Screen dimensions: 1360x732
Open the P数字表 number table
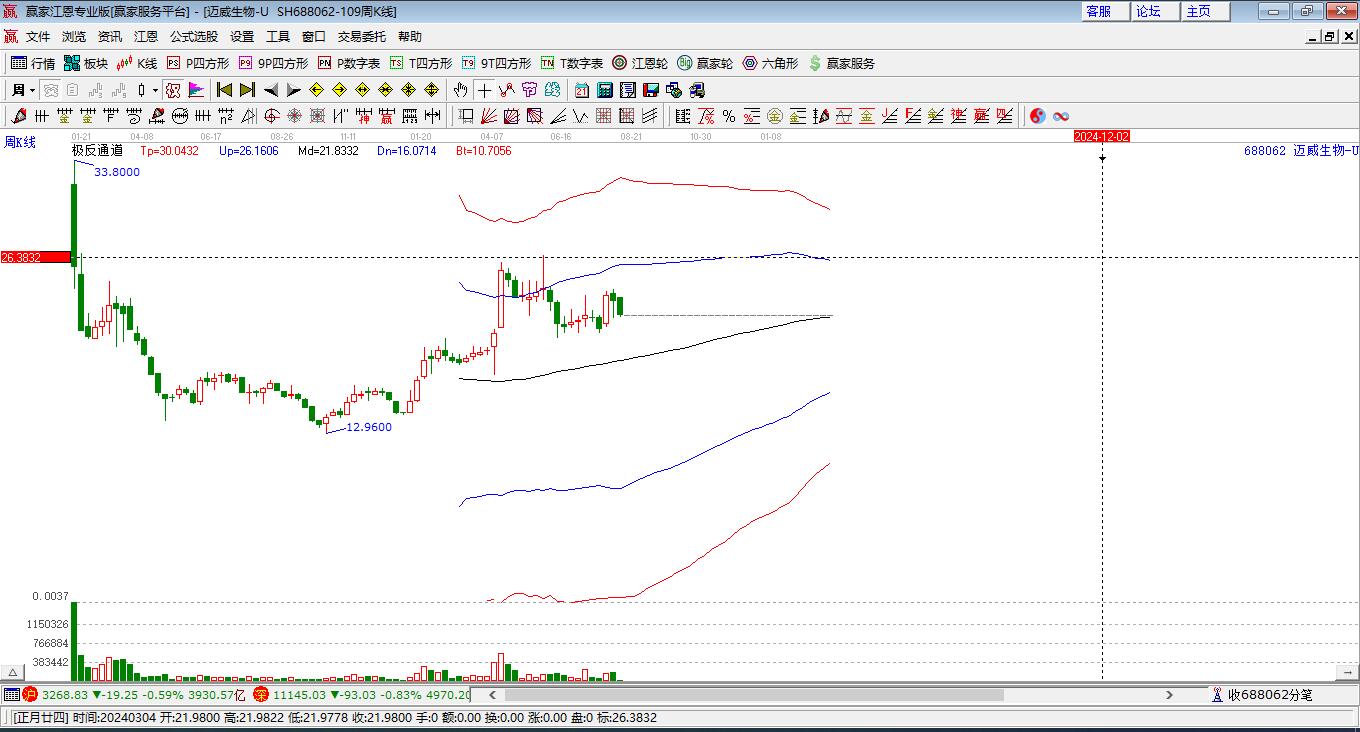coord(349,63)
